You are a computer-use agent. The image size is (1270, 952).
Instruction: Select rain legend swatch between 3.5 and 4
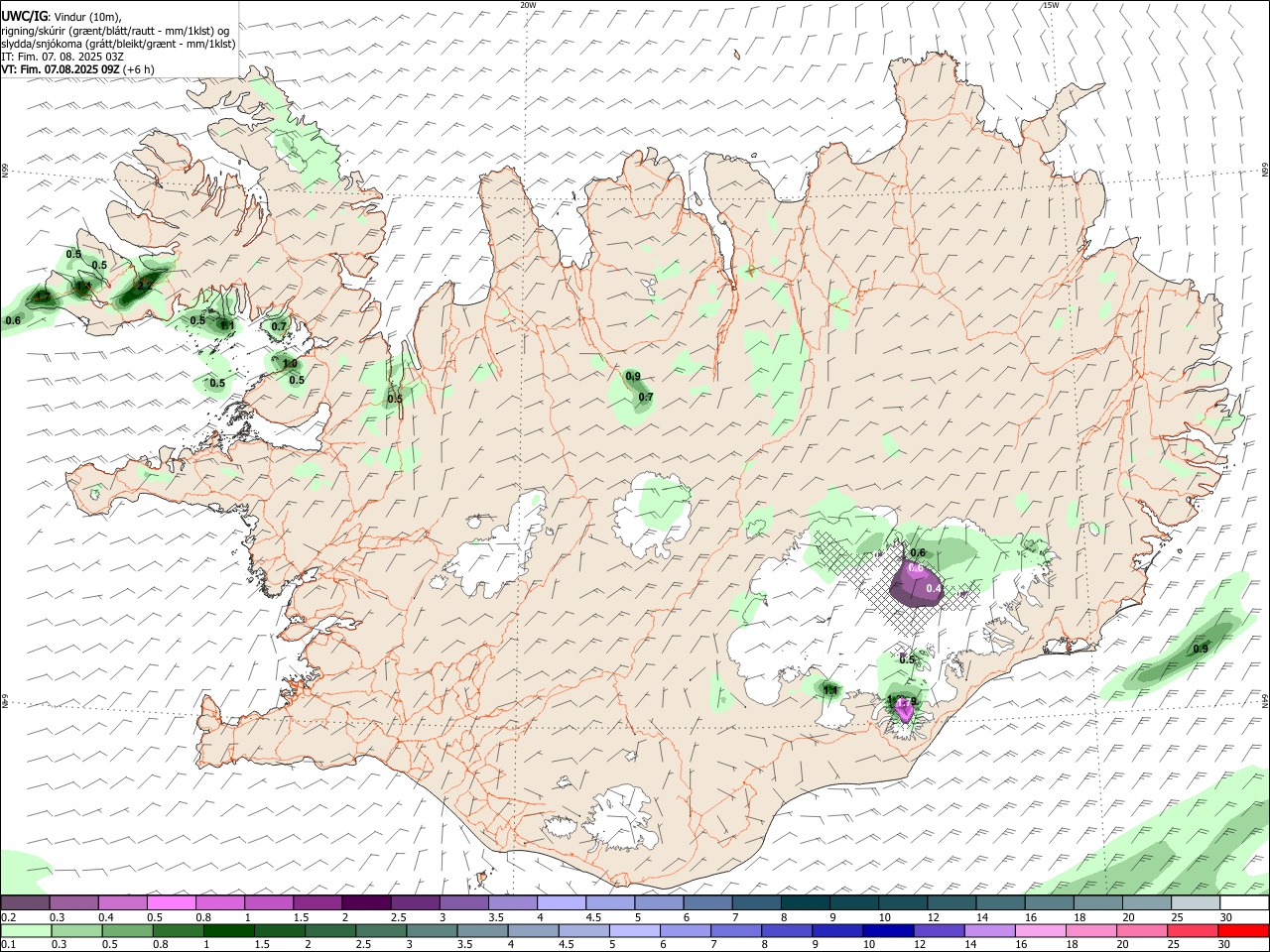pos(482,930)
